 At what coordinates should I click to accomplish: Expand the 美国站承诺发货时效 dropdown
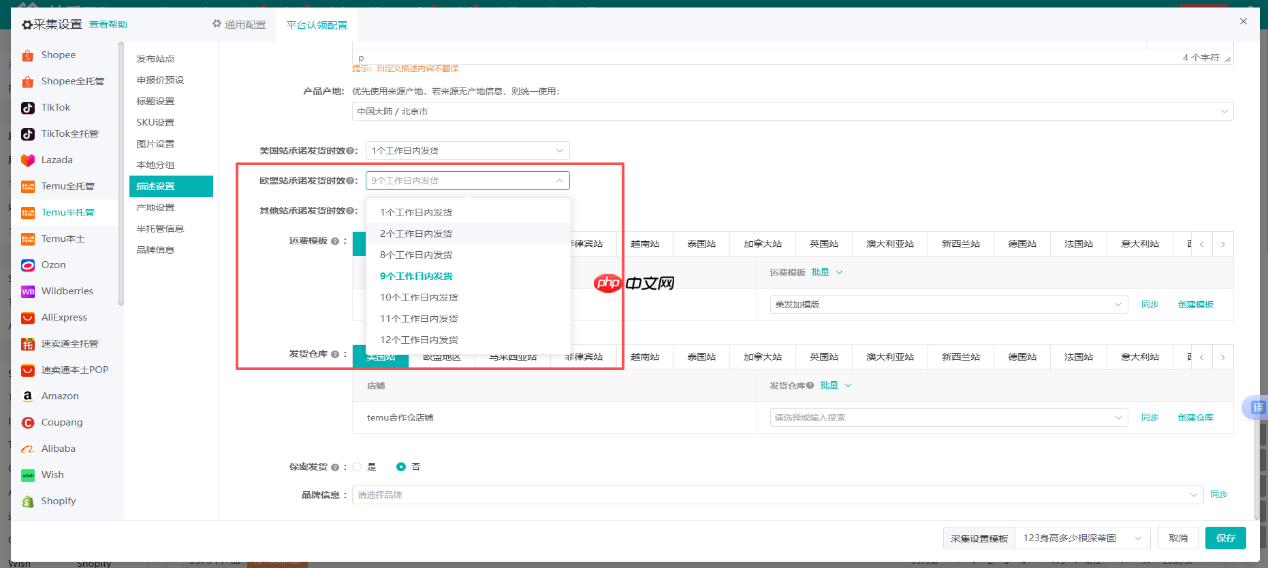pos(466,151)
